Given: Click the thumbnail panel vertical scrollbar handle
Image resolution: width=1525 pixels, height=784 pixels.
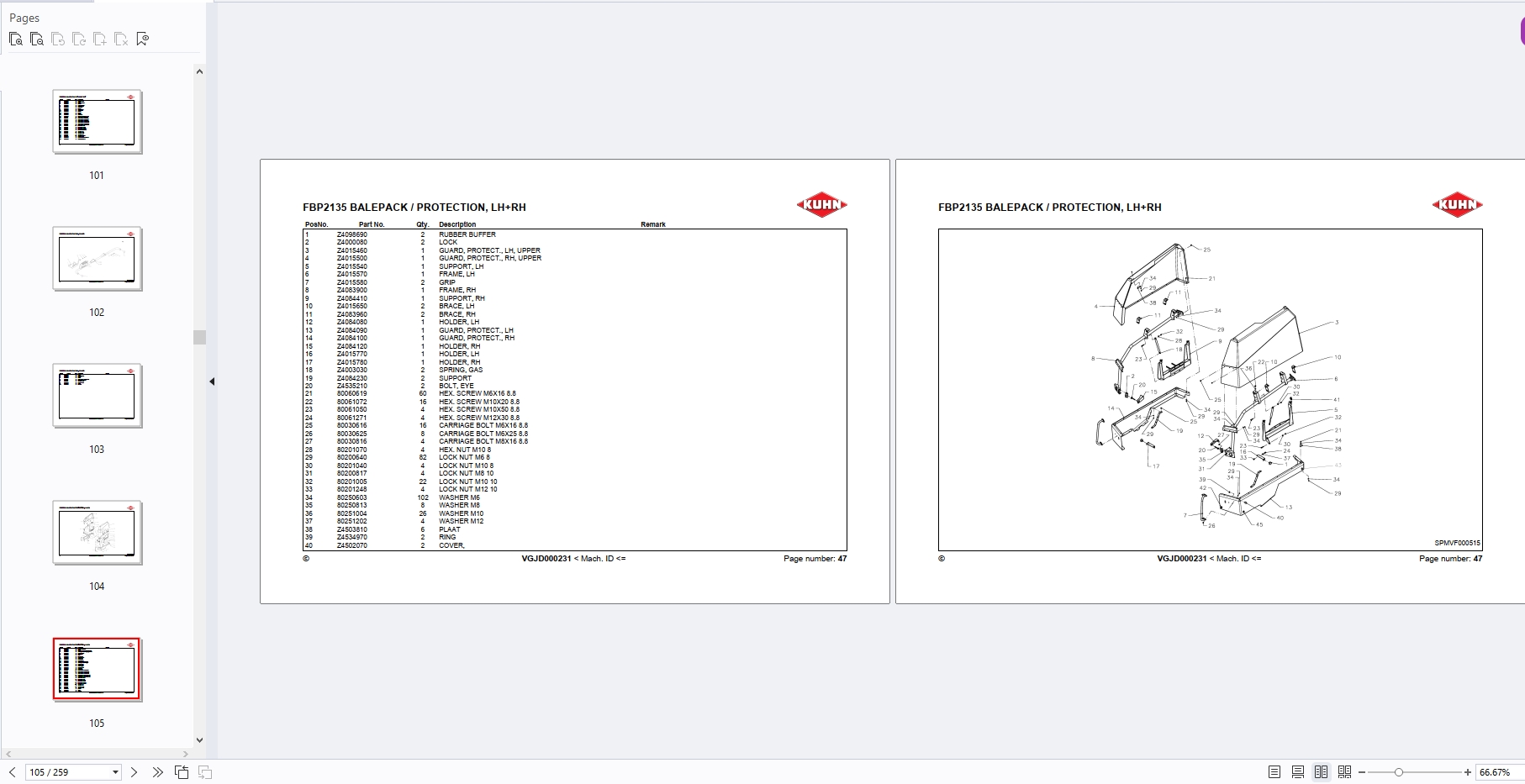Looking at the screenshot, I should coord(199,337).
